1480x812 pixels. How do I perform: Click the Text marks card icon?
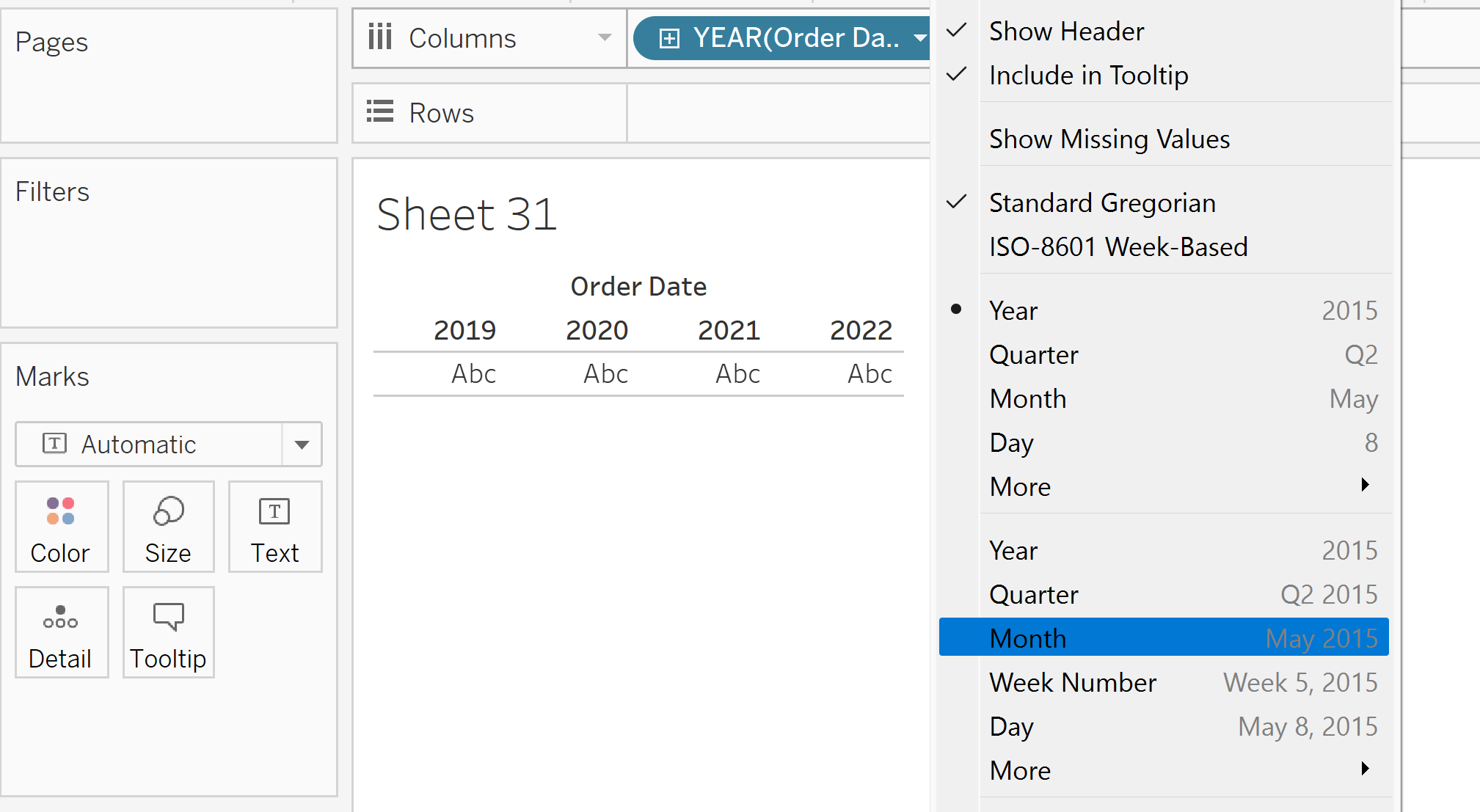tap(274, 511)
